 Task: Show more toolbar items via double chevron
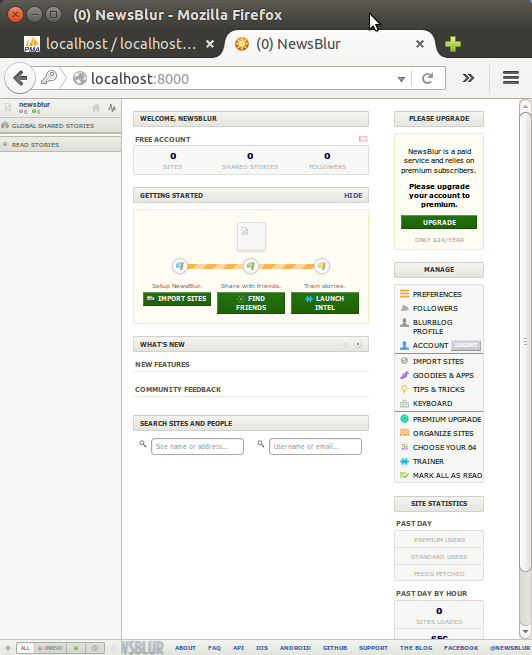pyautogui.click(x=468, y=78)
